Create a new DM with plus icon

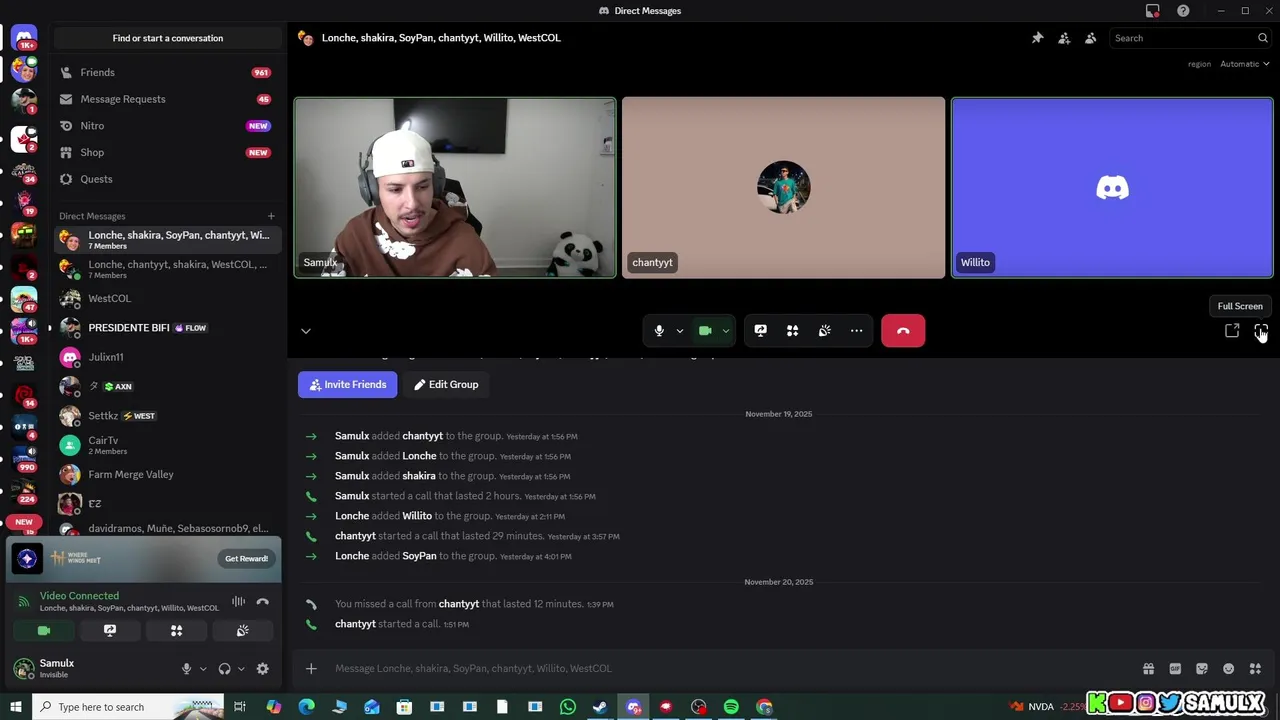pyautogui.click(x=271, y=216)
